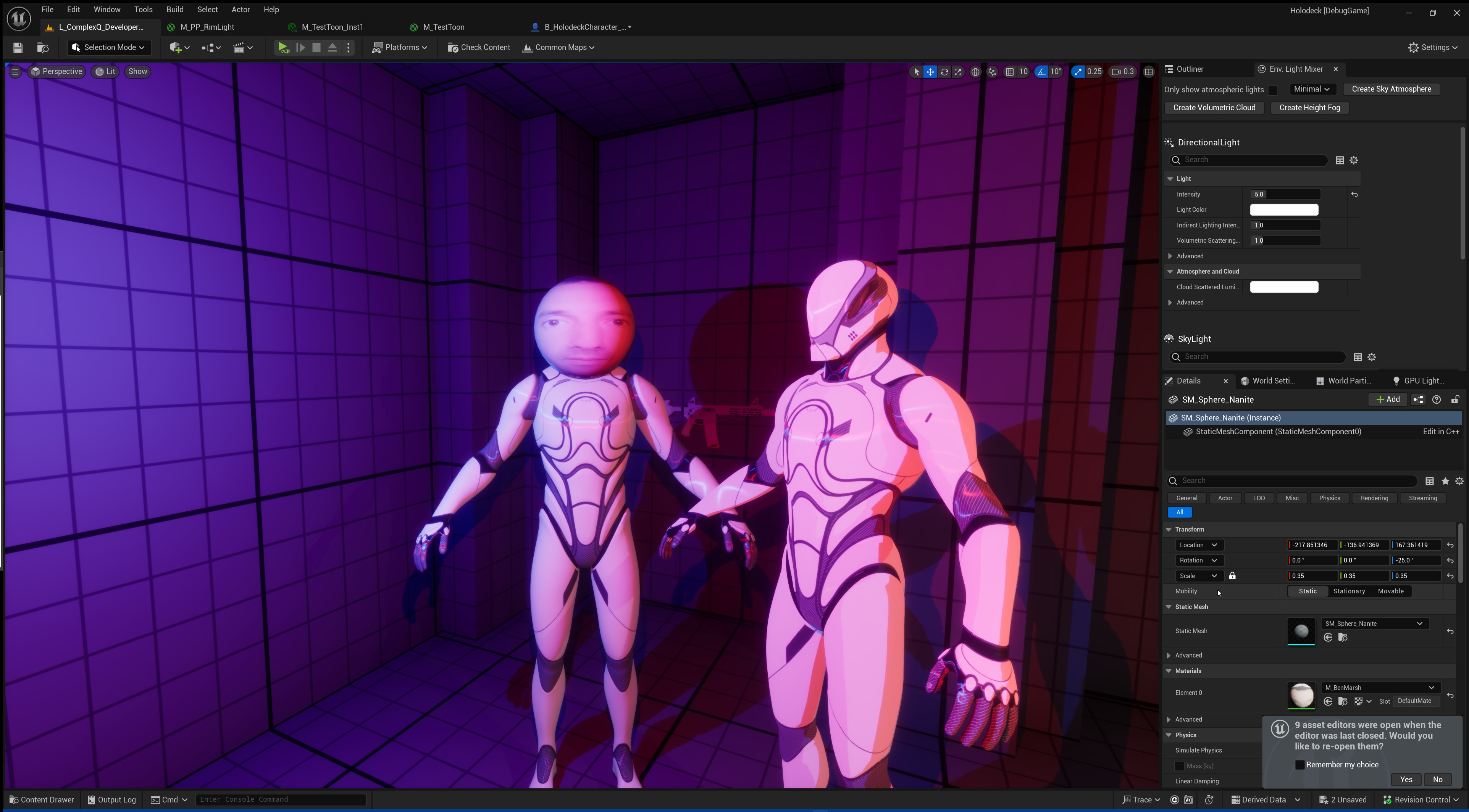Viewport: 1469px width, 812px height.
Task: Open the Platforms dropdown
Action: [x=400, y=48]
